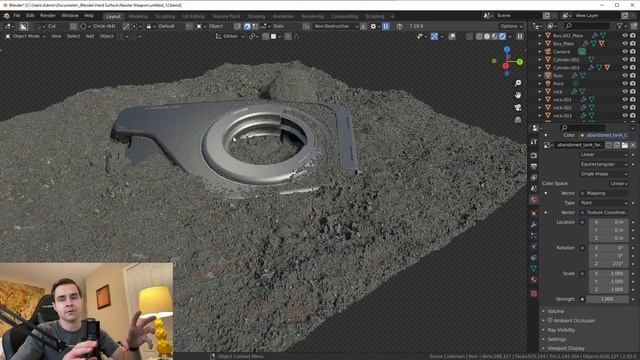
Task: Open the Object properties tab icon
Action: [x=534, y=213]
